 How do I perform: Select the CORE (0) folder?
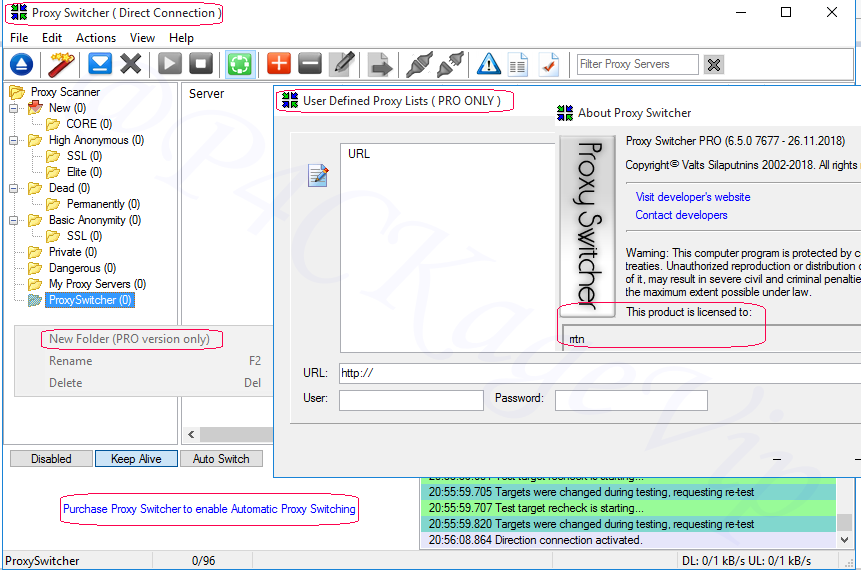click(x=89, y=124)
